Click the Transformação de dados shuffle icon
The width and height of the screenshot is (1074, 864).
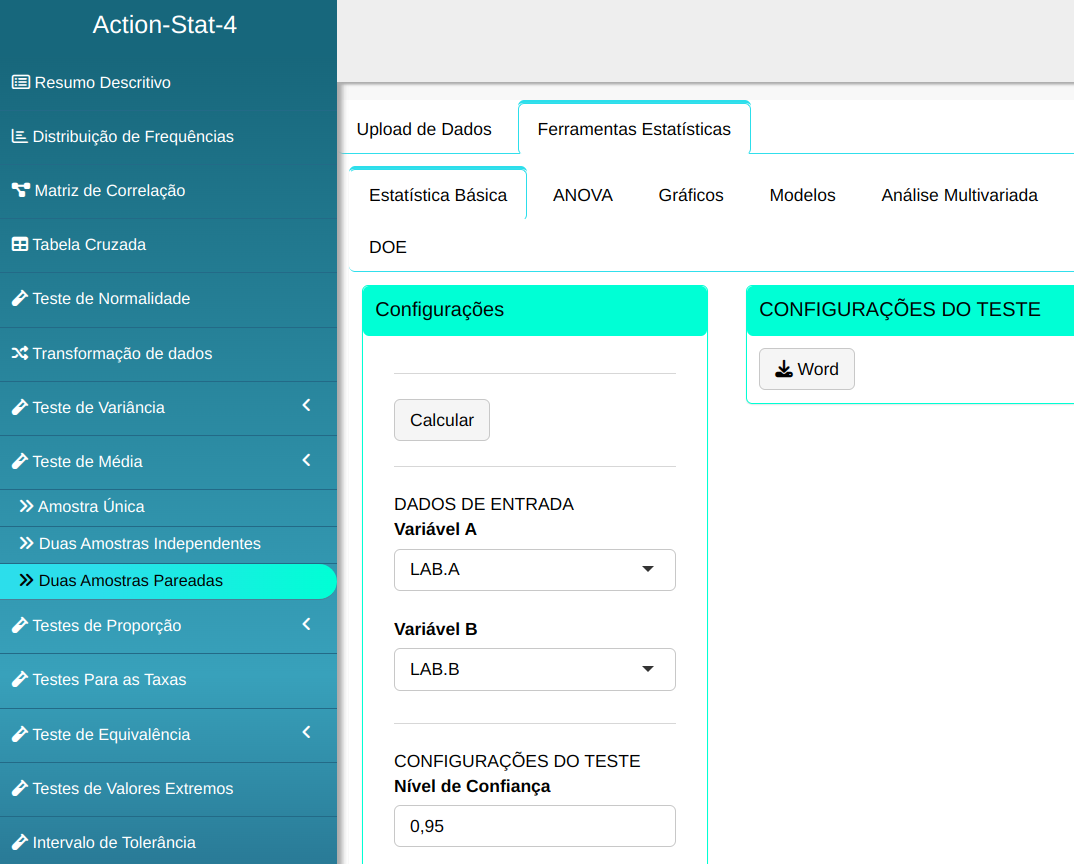click(19, 353)
